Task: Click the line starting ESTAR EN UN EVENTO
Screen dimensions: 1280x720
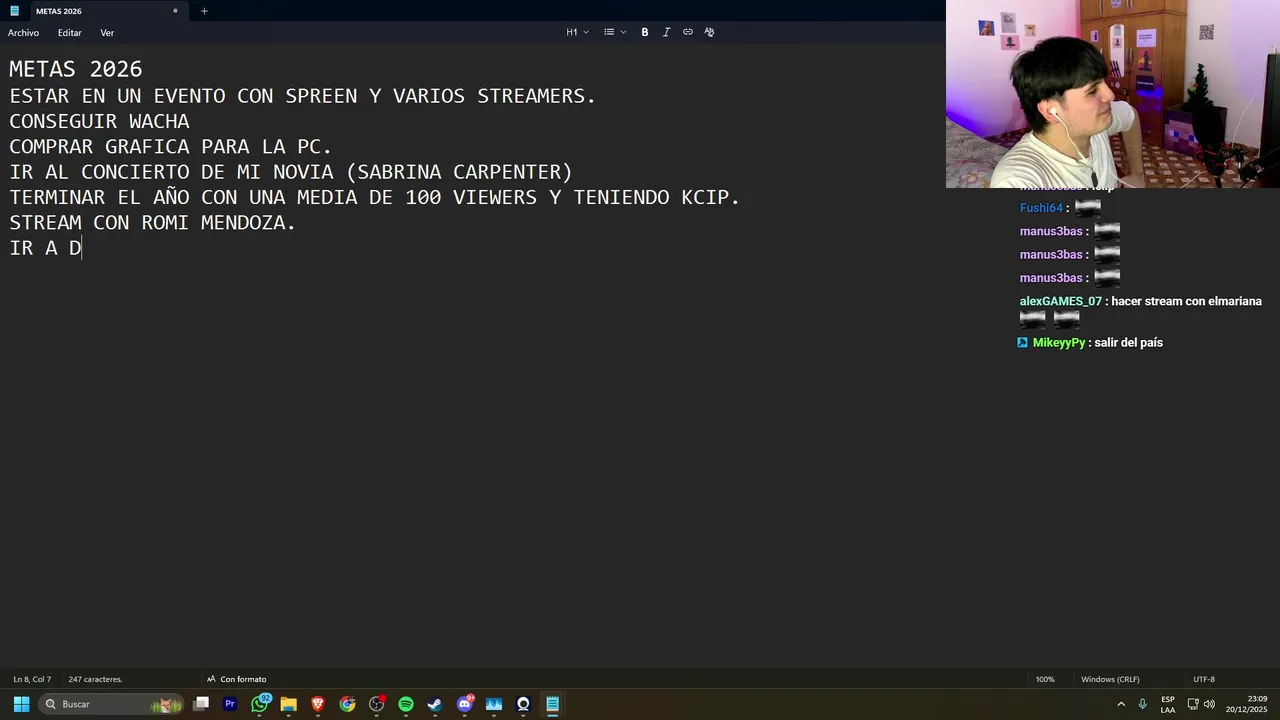Action: pos(303,97)
